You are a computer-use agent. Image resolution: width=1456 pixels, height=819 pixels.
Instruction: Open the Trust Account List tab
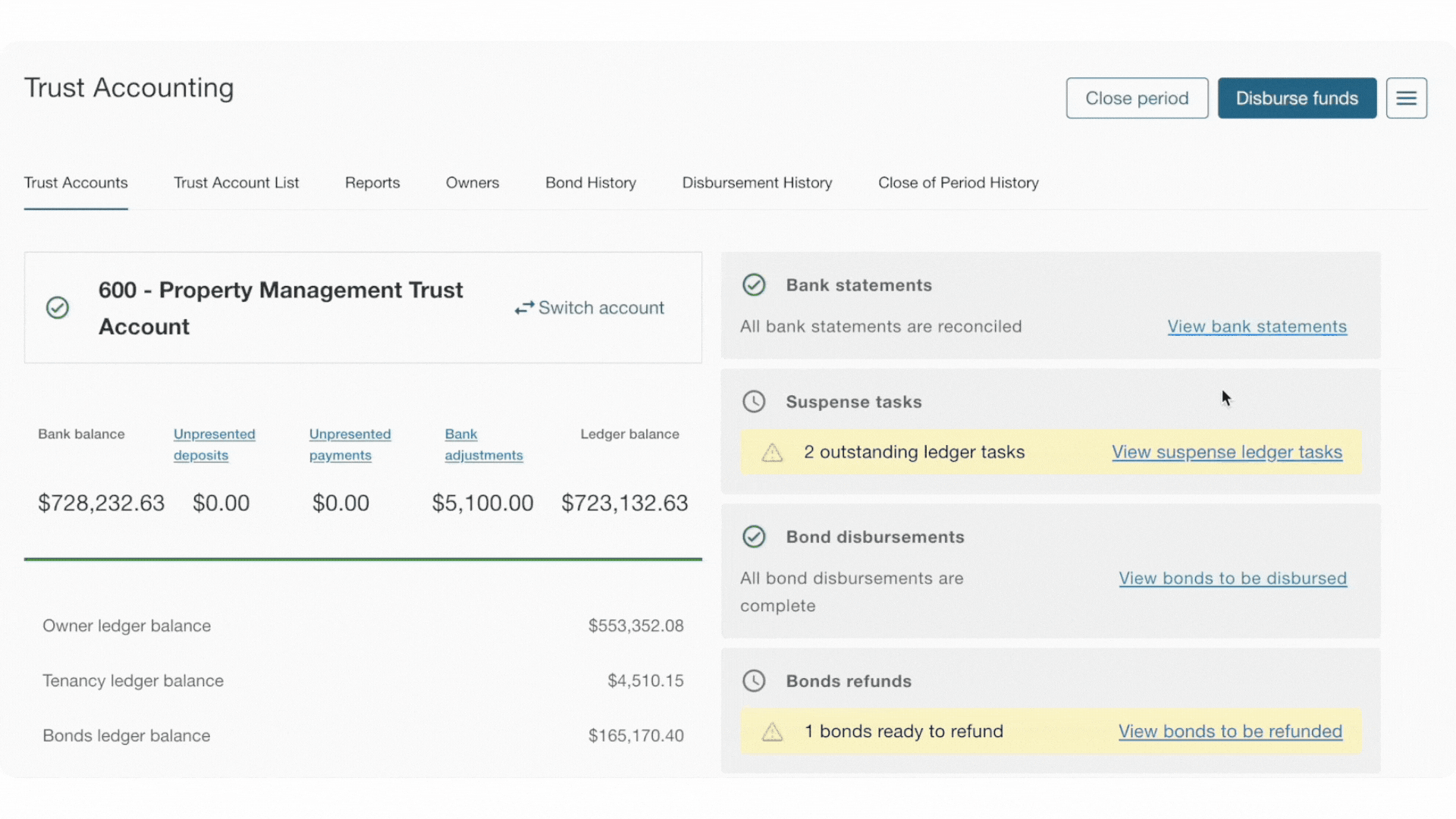[236, 183]
